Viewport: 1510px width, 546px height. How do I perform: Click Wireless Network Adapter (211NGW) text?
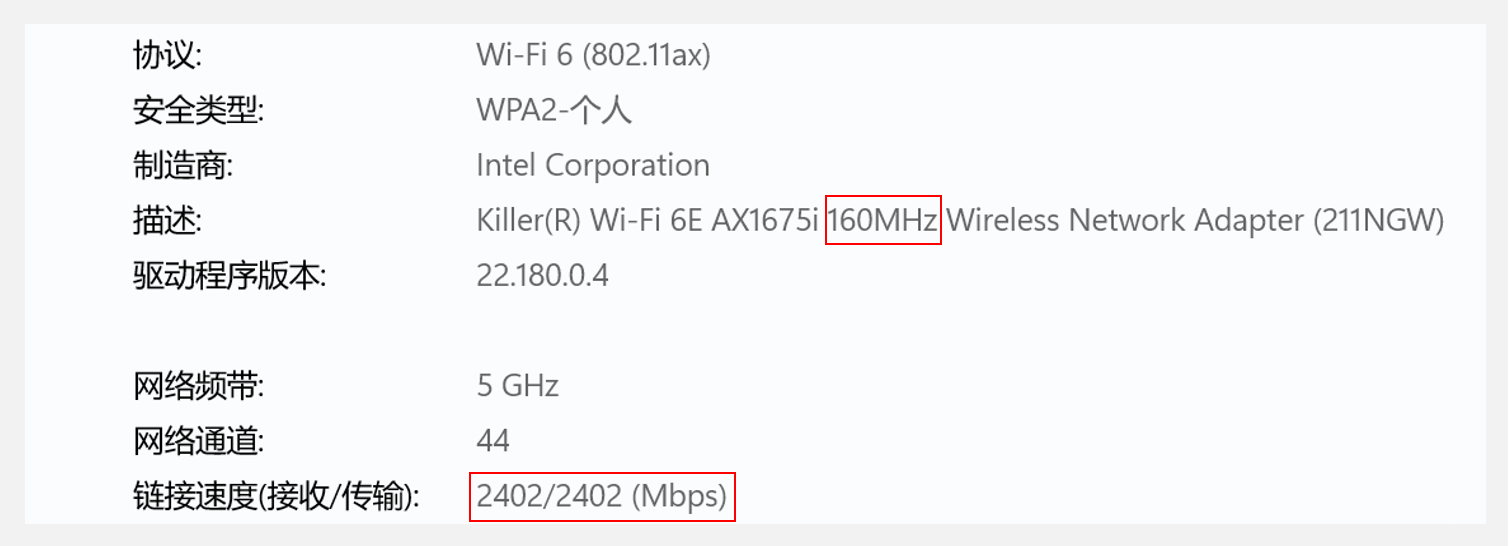point(1195,220)
